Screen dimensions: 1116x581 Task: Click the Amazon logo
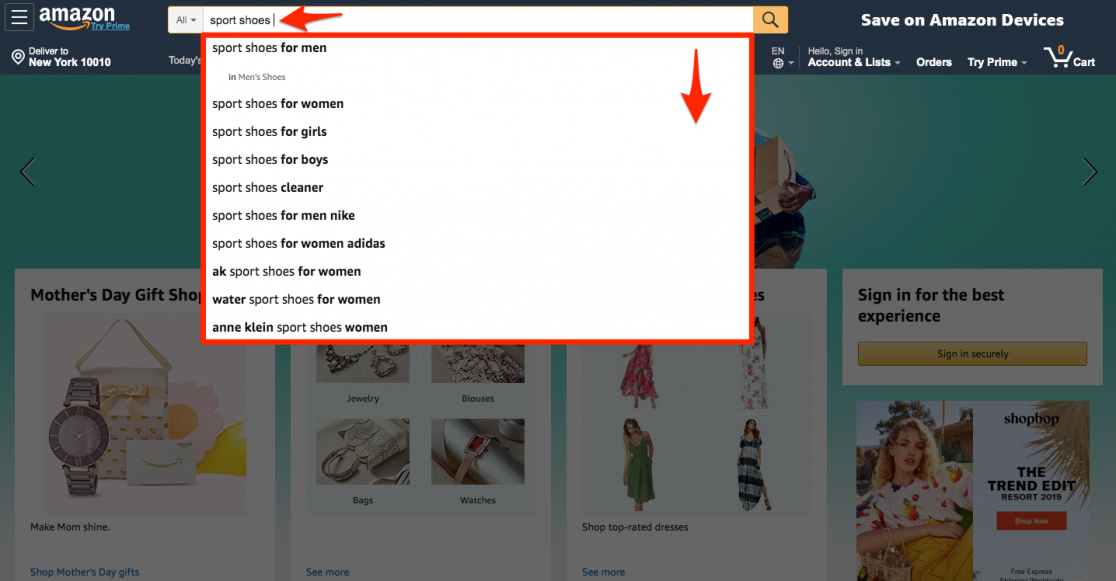78,17
